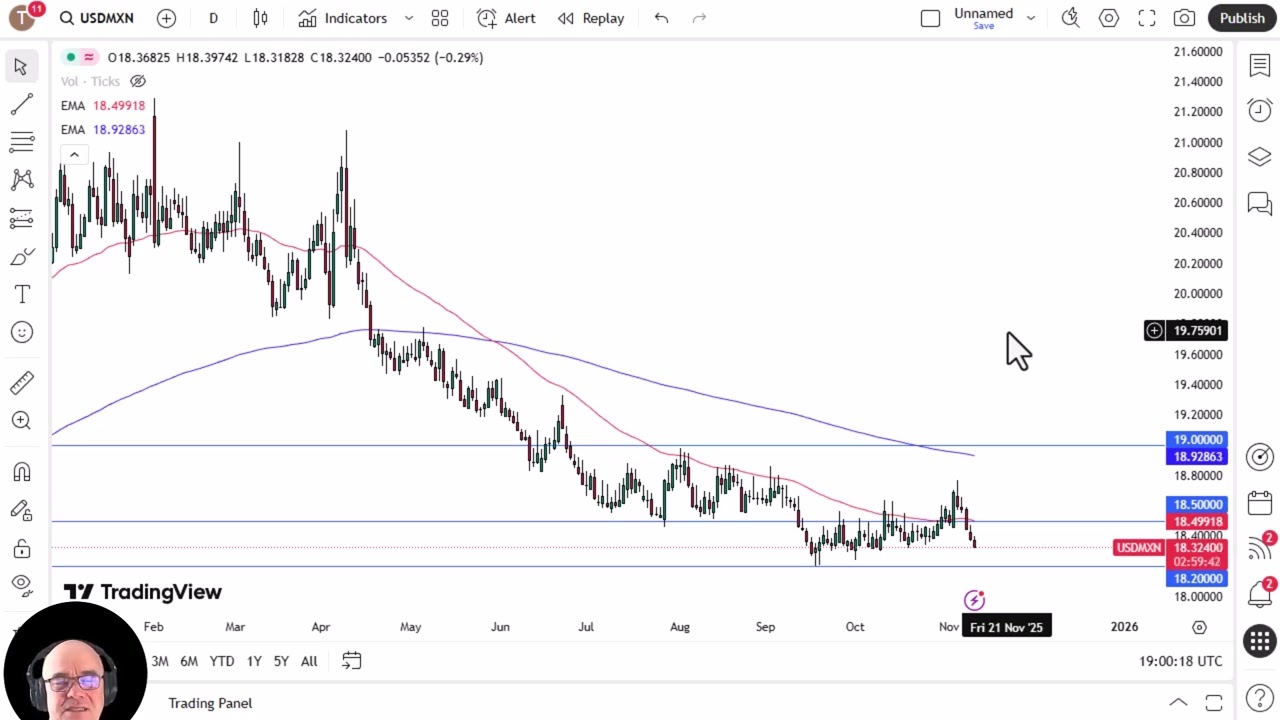Select the ruler measure tool
Image resolution: width=1280 pixels, height=720 pixels.
tap(21, 382)
